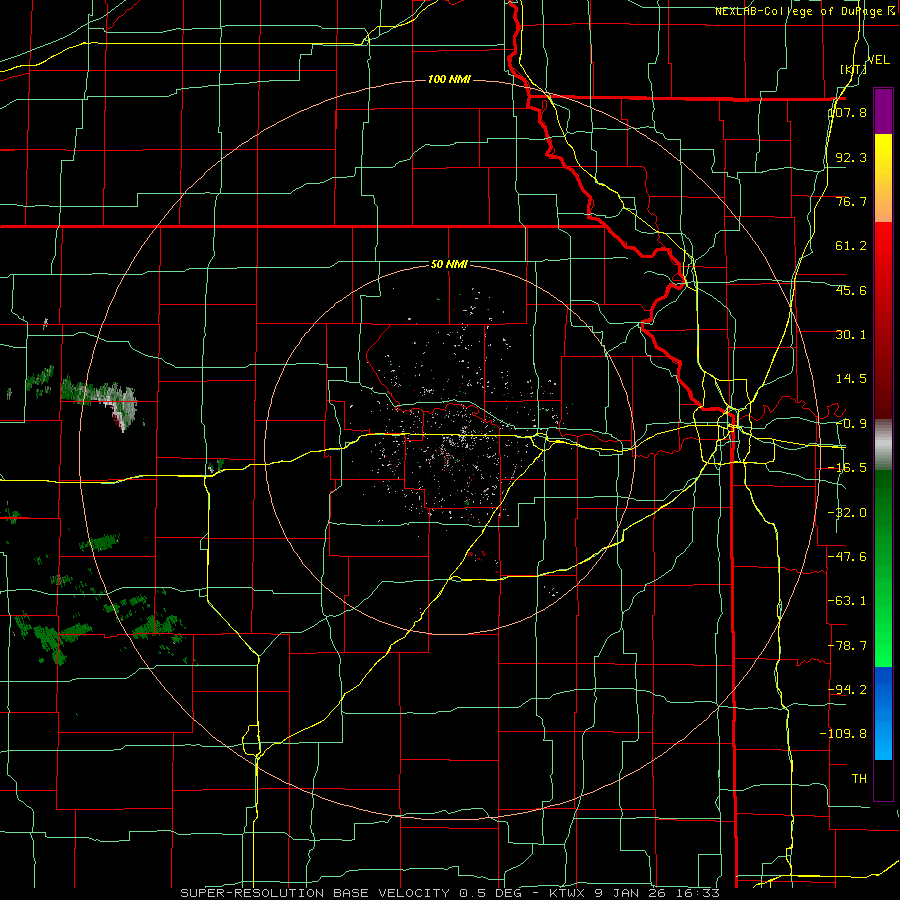Click the yellow-to-orange color bar segment
The image size is (900, 900).
(883, 178)
